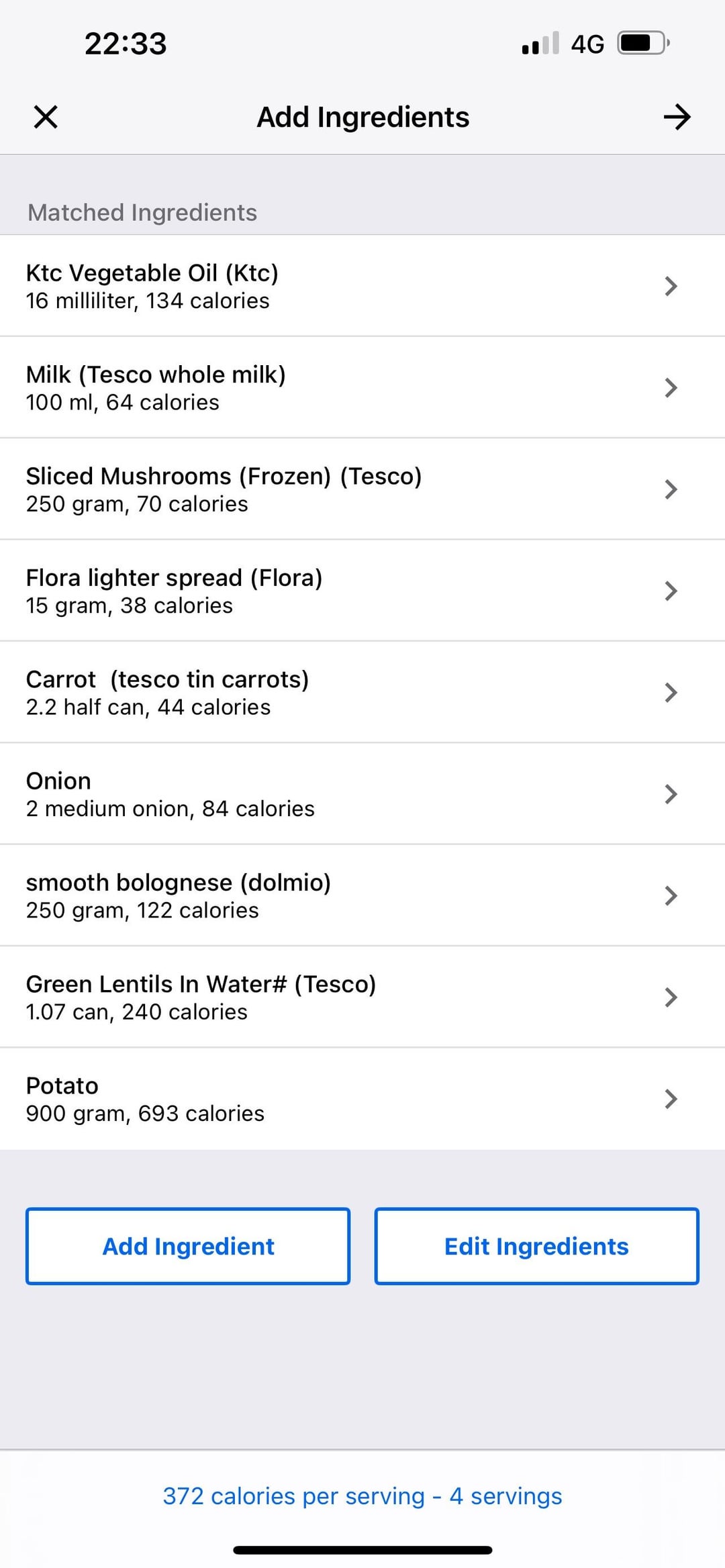The image size is (725, 1568).
Task: Tap chevron for tesco tin carrots
Action: pos(671,692)
